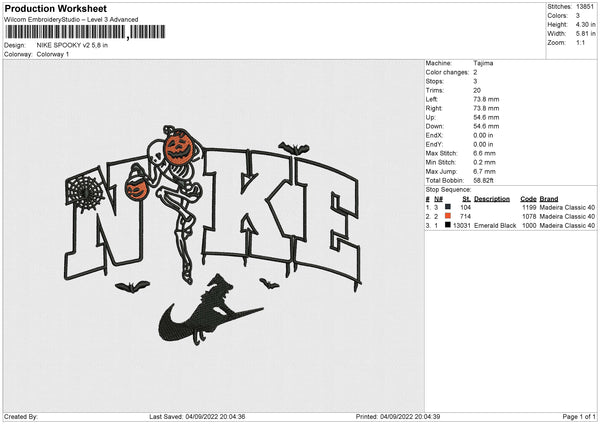Select the orange swatch for code 1078

point(448,216)
